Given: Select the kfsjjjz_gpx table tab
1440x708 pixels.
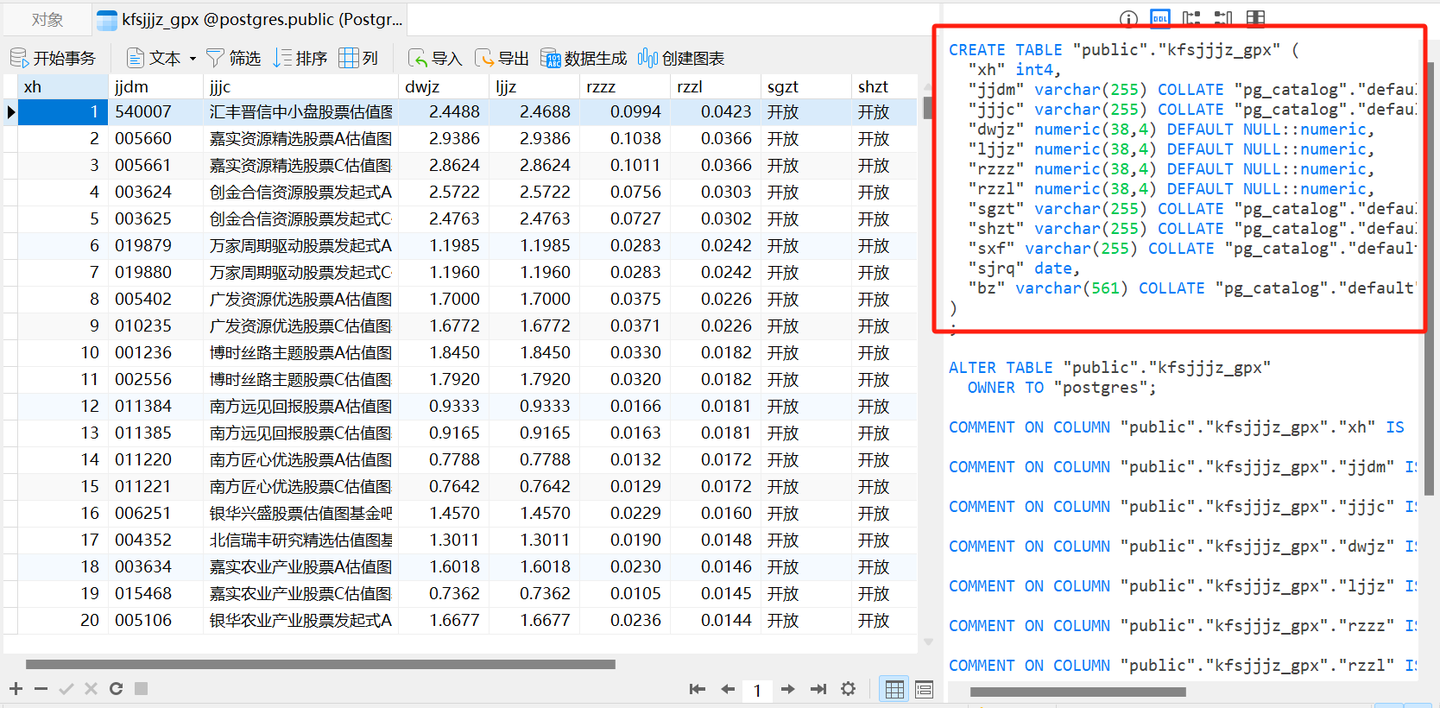Looking at the screenshot, I should (250, 19).
